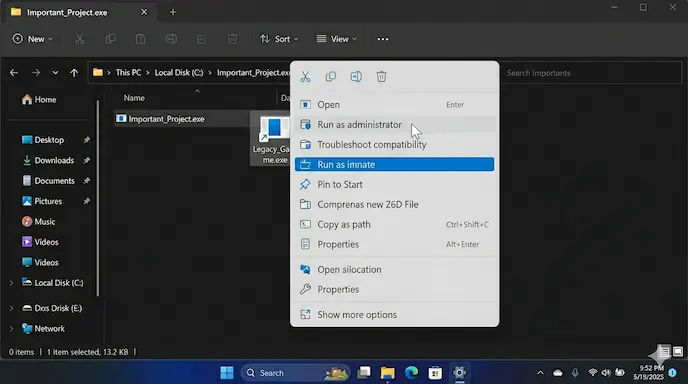Close the Important_Project.exe tab

pyautogui.click(x=144, y=12)
